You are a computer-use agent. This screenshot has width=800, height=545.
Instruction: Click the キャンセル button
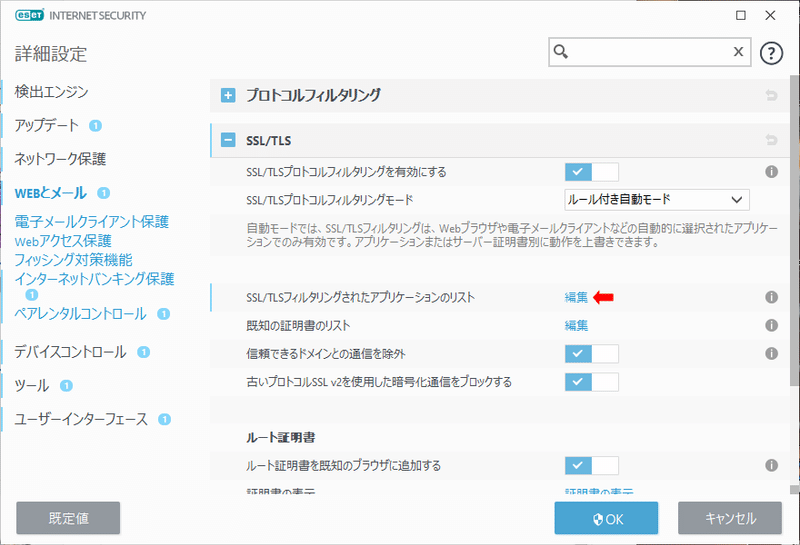coord(730,518)
